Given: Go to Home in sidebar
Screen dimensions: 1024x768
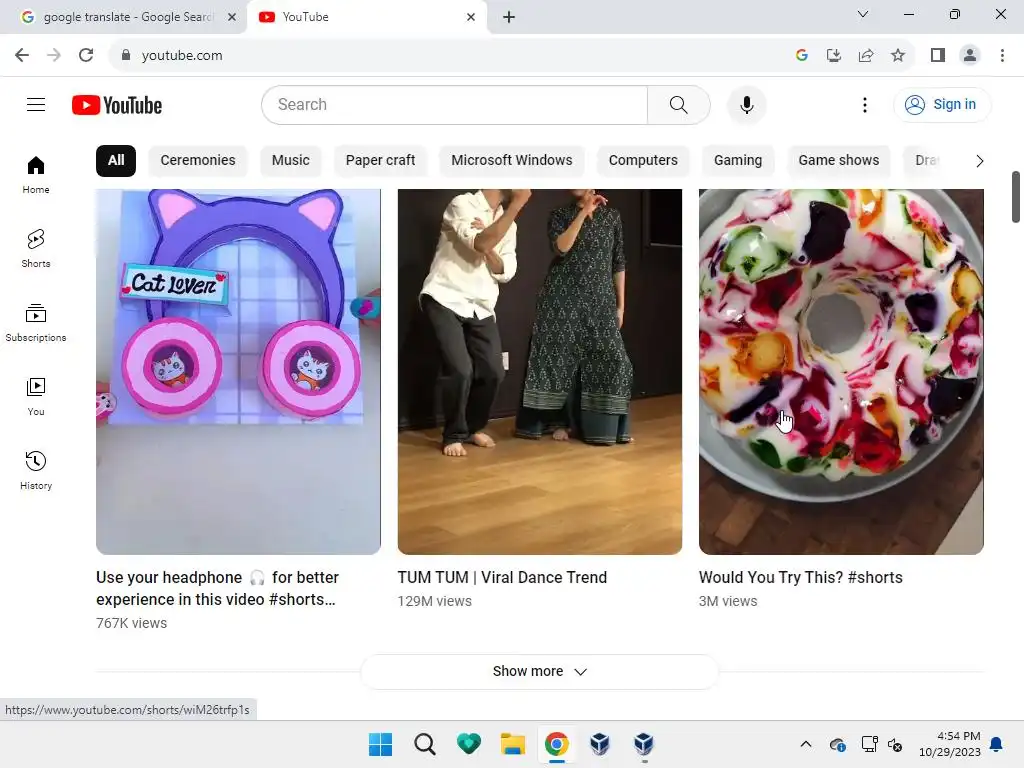Looking at the screenshot, I should click(36, 175).
